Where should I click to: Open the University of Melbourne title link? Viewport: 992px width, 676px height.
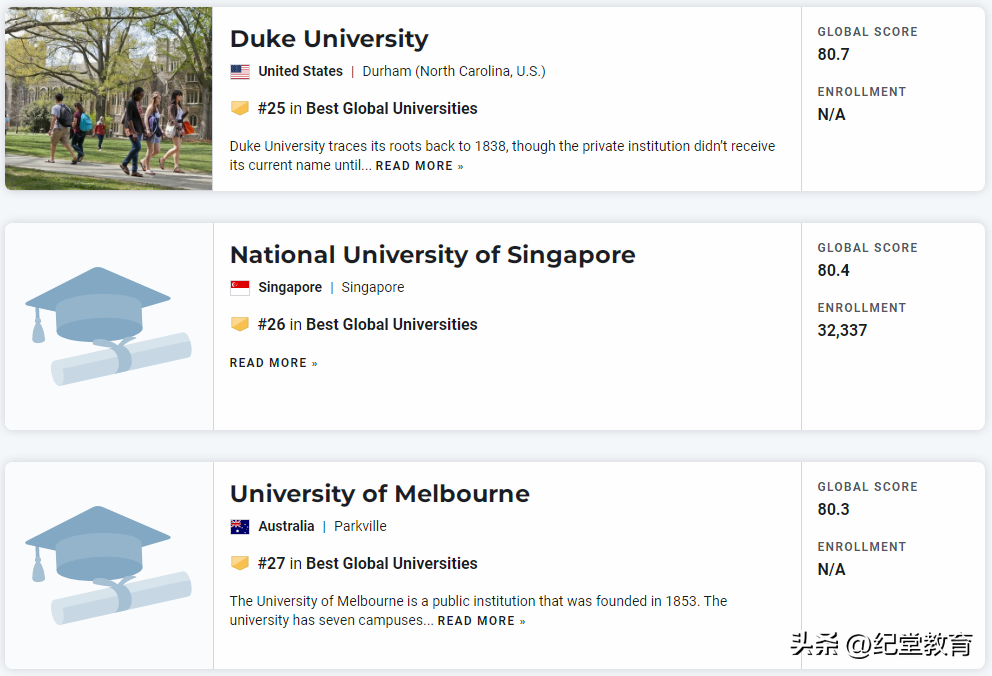click(380, 494)
